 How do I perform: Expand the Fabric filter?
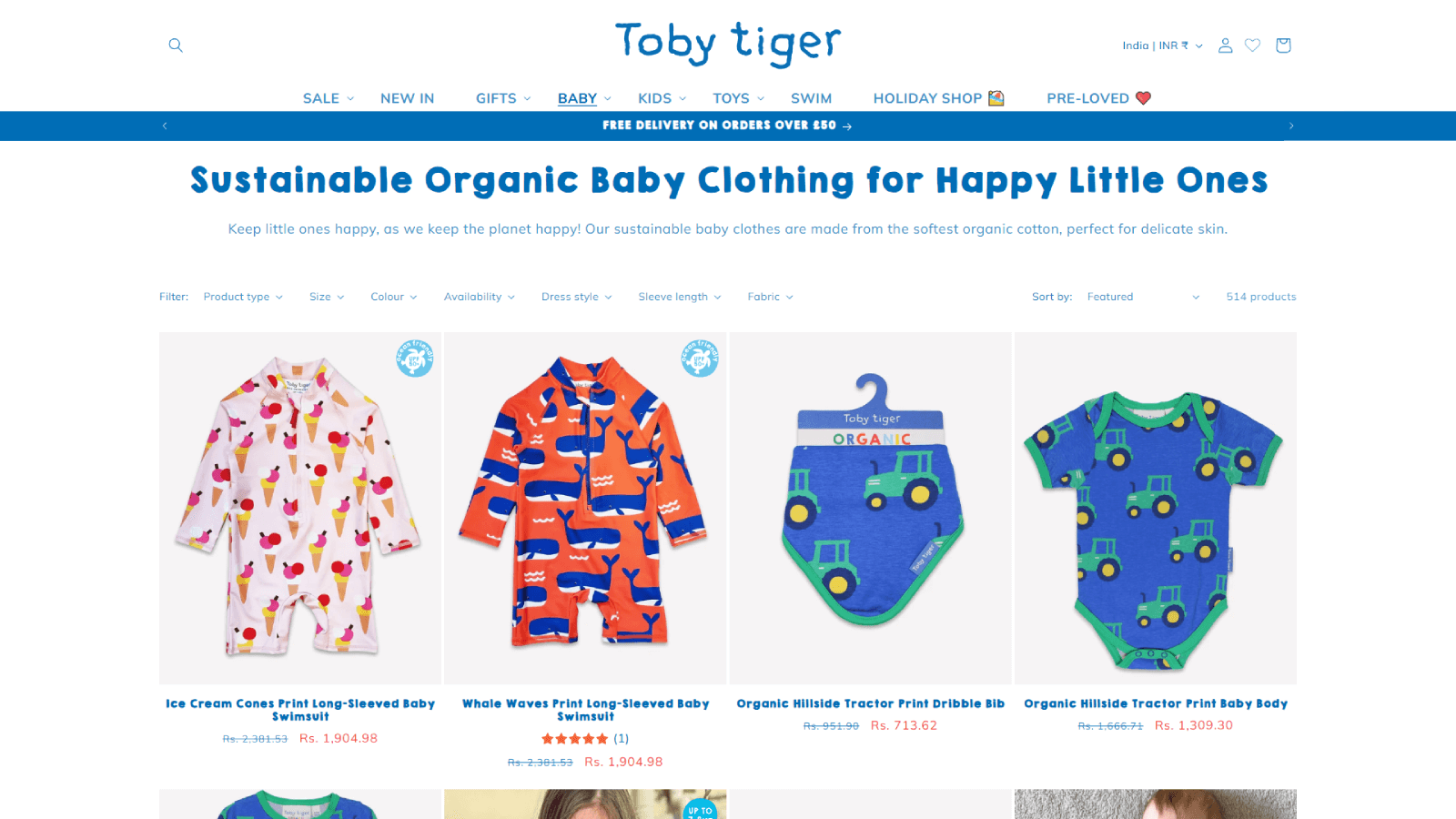coord(770,297)
